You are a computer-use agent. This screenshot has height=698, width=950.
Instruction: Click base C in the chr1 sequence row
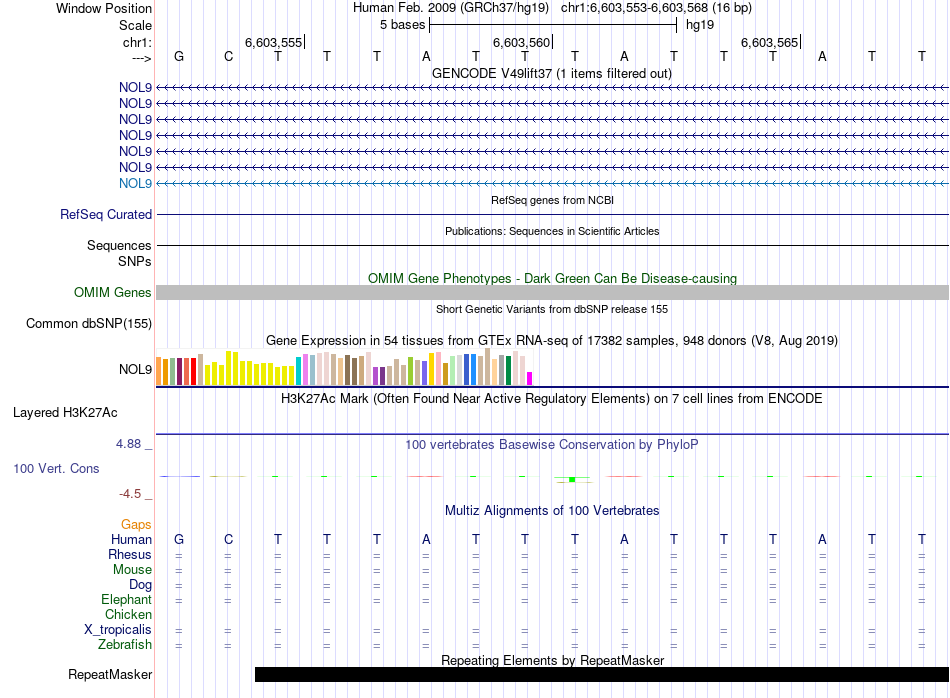(228, 56)
